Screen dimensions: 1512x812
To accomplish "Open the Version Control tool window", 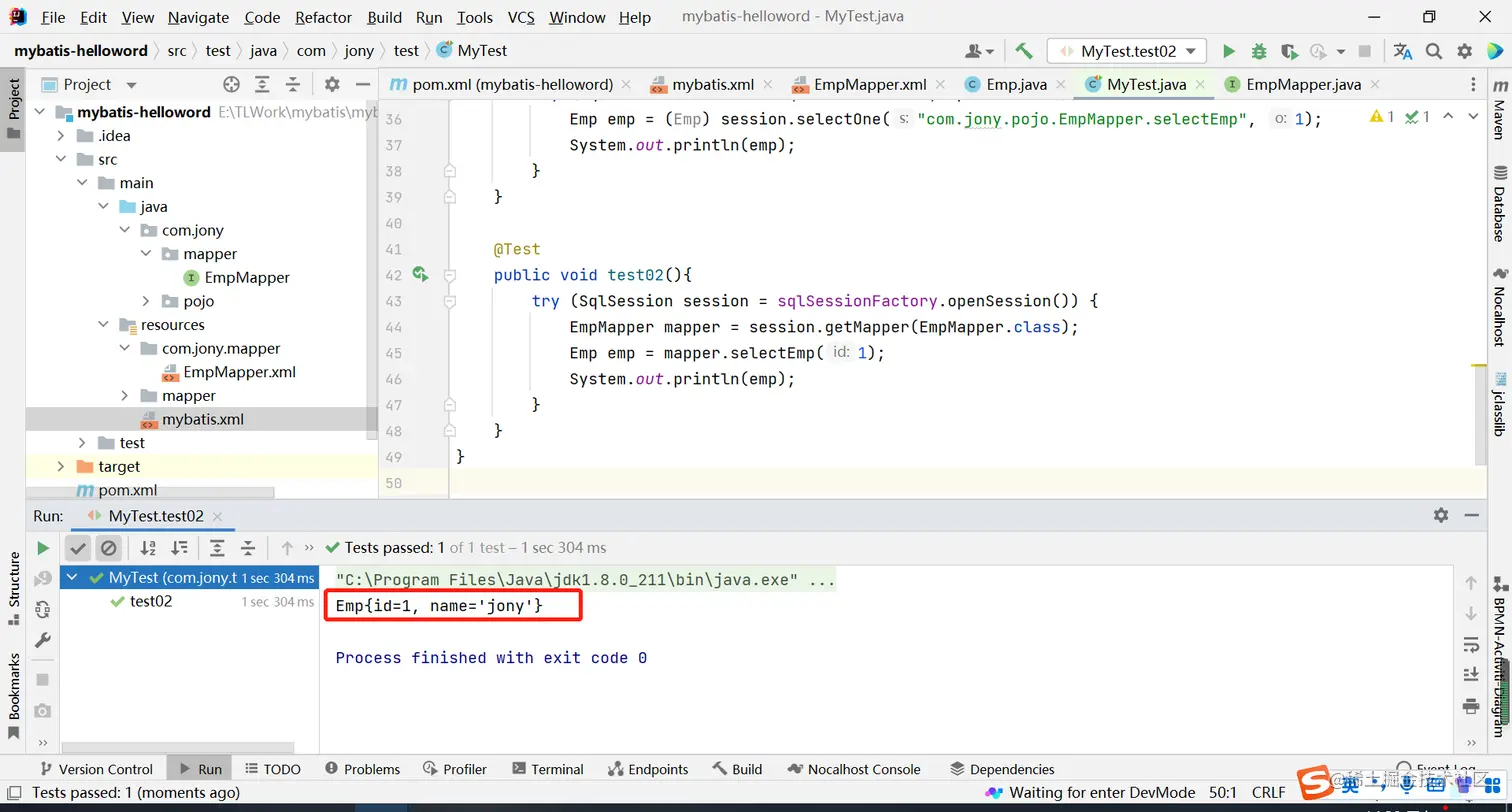I will (x=95, y=769).
